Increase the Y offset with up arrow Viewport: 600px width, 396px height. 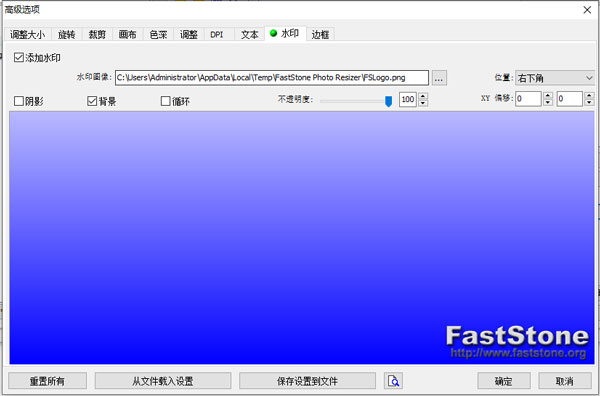coord(589,95)
